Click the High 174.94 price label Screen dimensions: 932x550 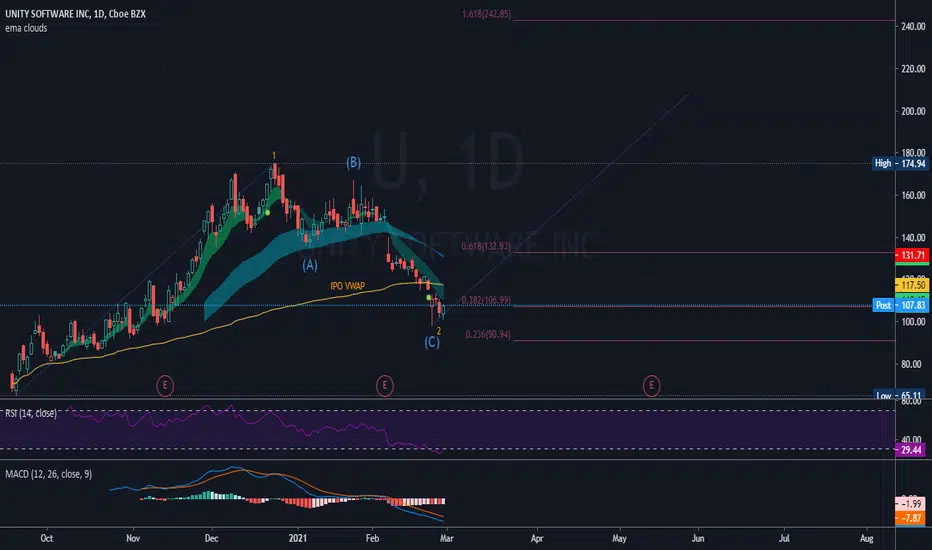[900, 164]
